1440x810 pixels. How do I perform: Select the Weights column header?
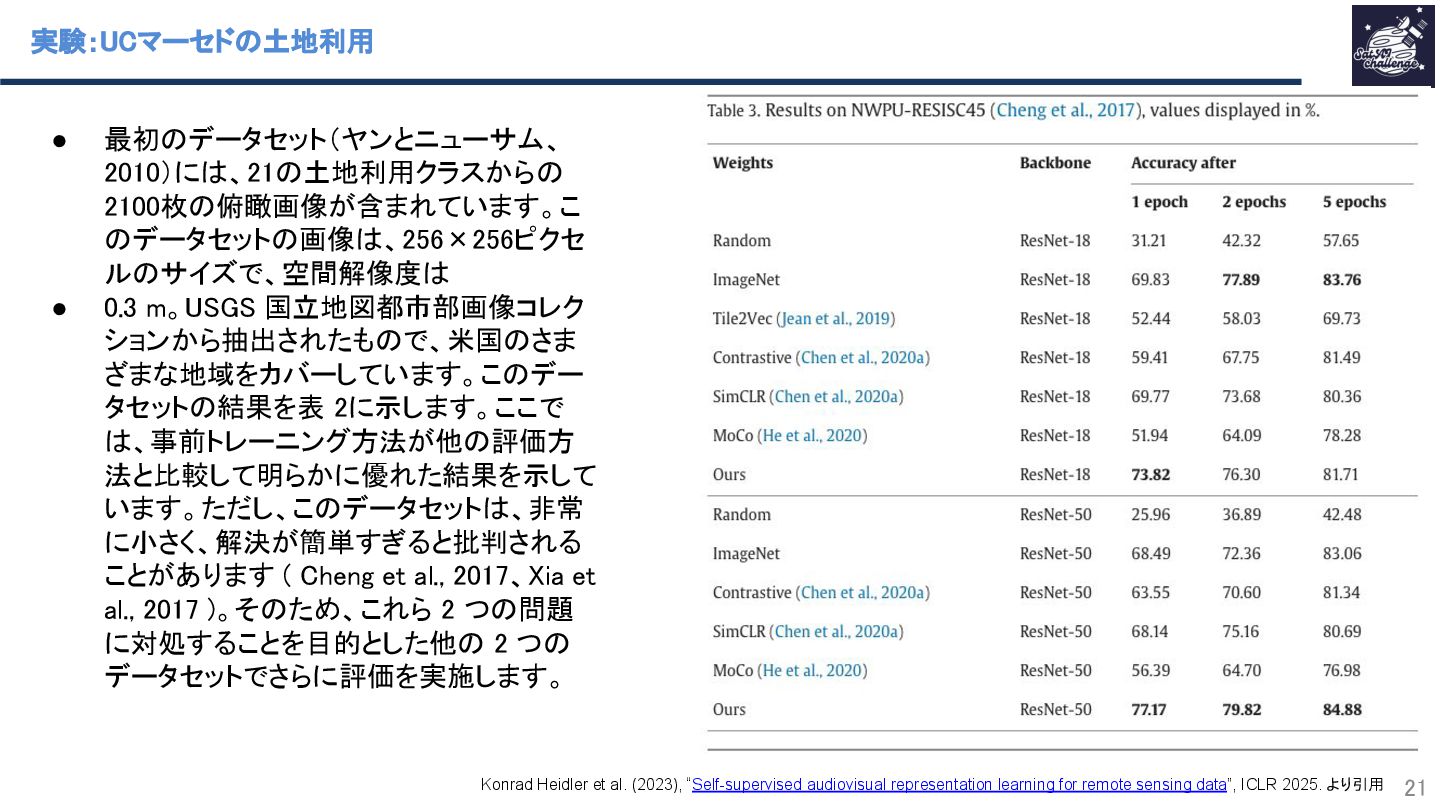[x=743, y=163]
